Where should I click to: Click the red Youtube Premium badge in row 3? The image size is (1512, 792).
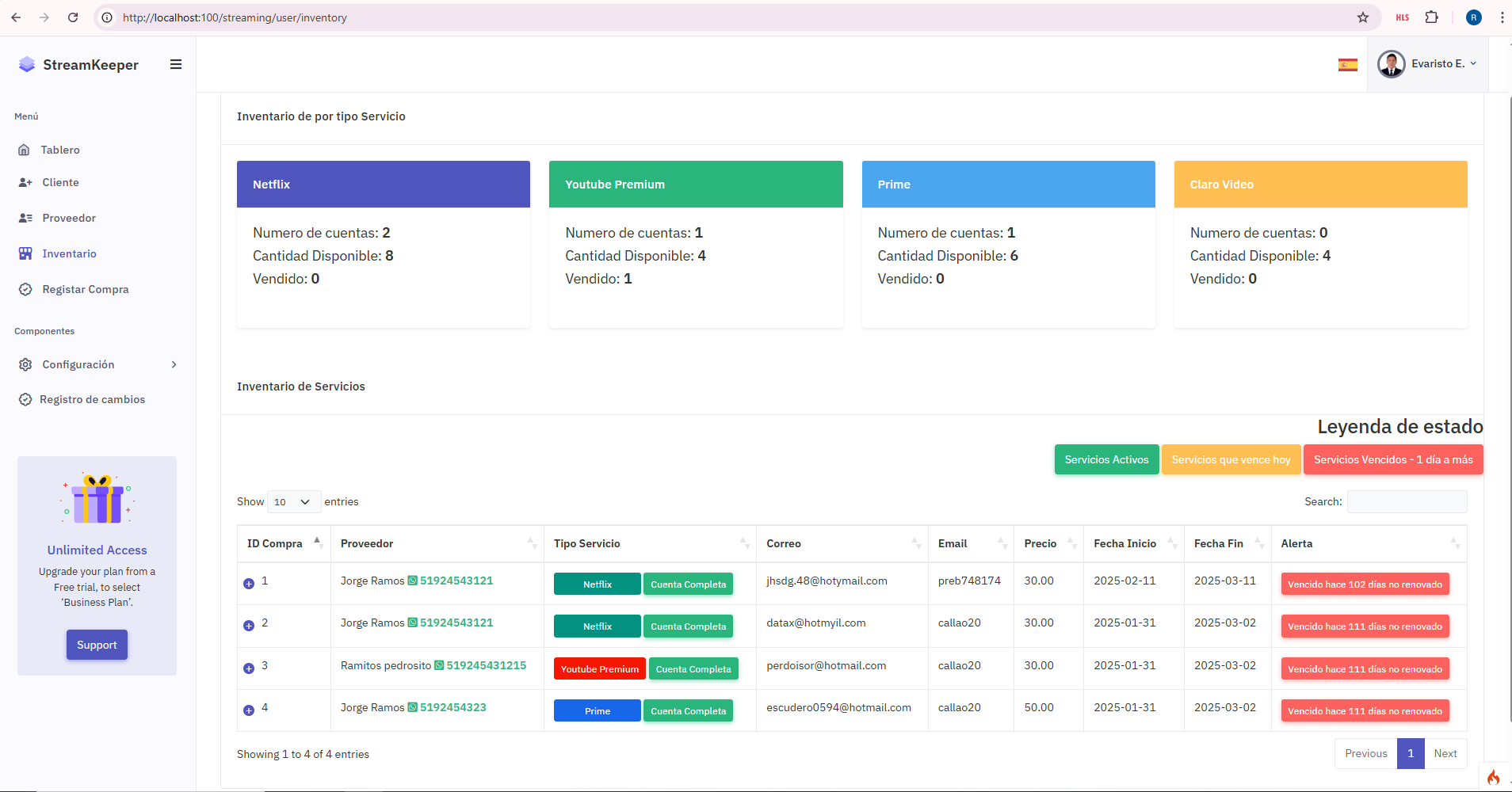click(600, 668)
